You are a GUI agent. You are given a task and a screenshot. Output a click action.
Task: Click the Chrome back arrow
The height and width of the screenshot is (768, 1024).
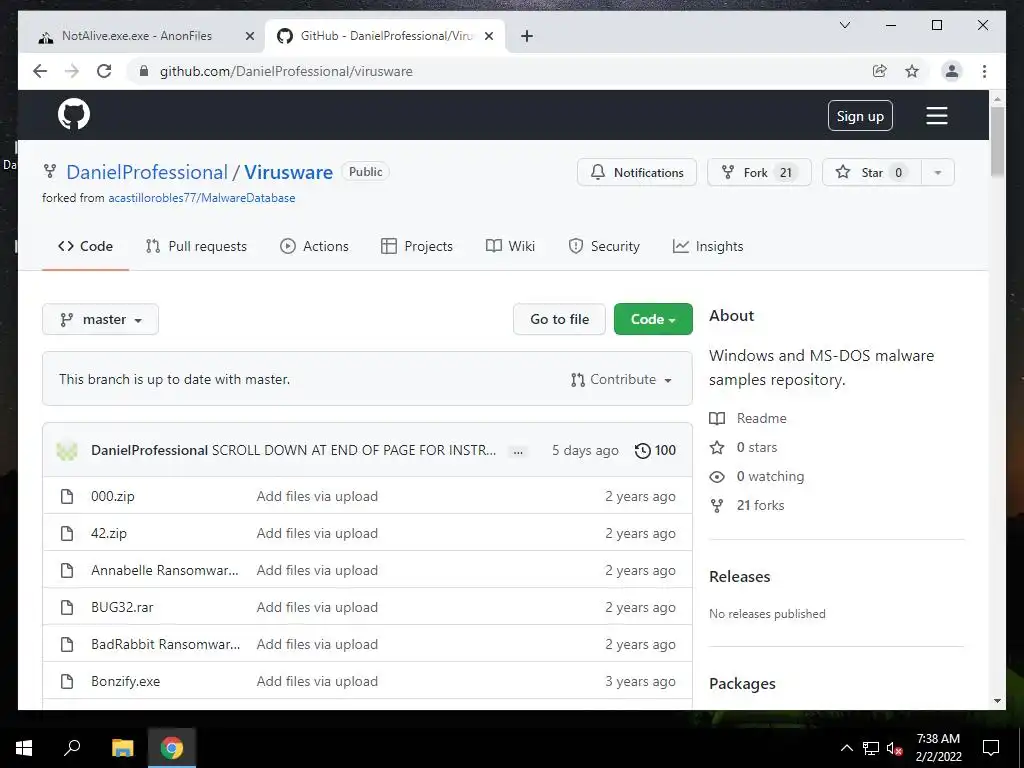[x=40, y=71]
